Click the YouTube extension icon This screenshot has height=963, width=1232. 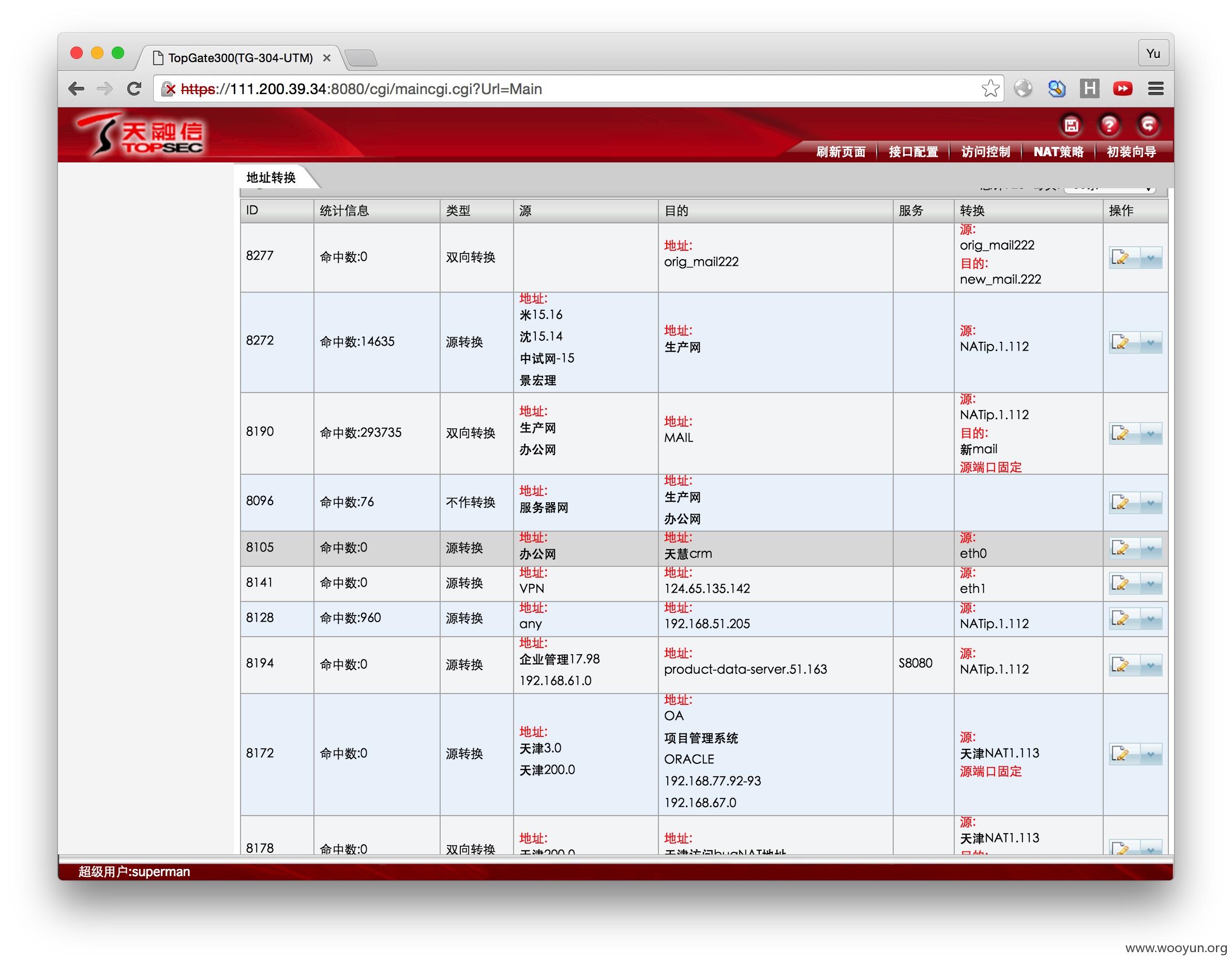click(1122, 88)
